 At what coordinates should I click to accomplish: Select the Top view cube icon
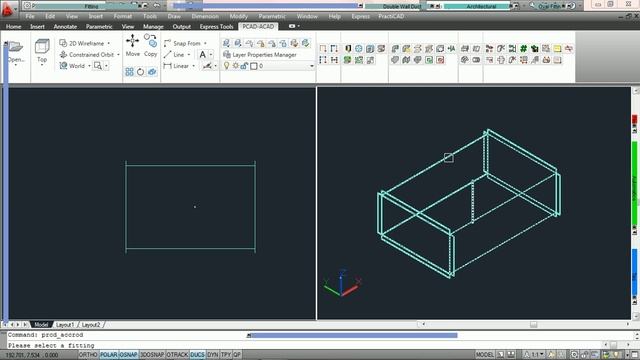click(x=42, y=46)
